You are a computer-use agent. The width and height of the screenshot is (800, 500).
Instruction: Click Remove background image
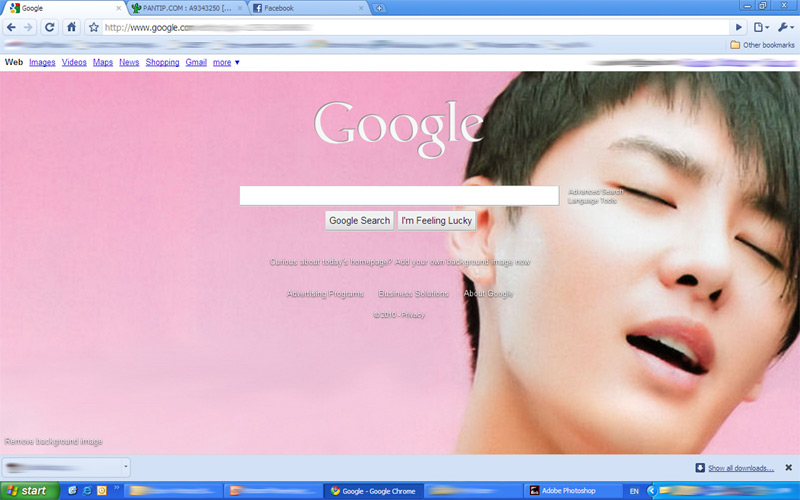coord(54,441)
